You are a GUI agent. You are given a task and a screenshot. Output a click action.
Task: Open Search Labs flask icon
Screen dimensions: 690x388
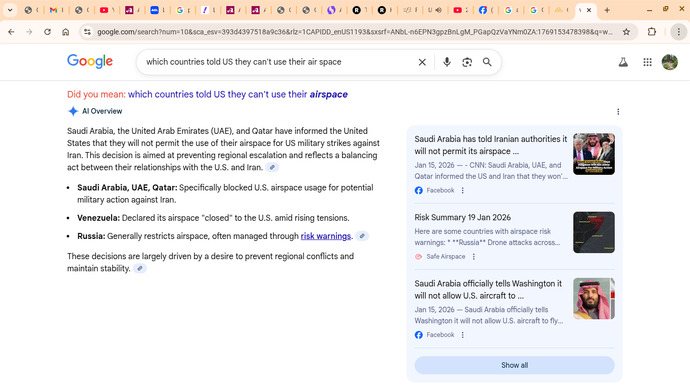[x=623, y=62]
